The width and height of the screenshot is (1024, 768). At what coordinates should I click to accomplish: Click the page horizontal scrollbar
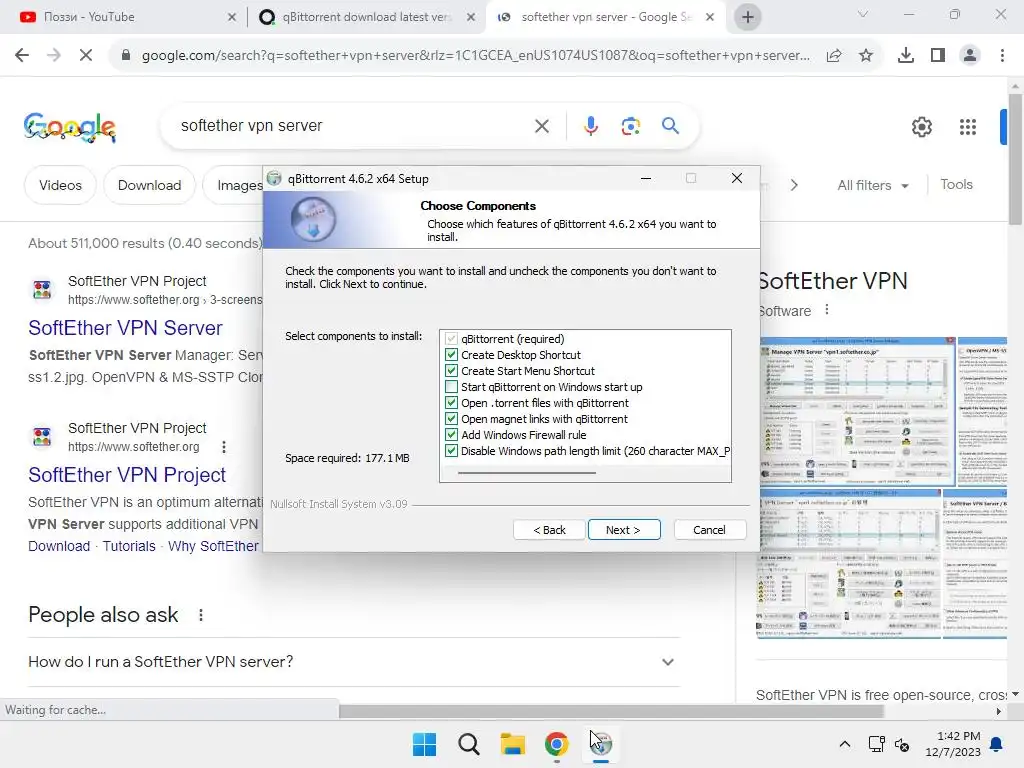point(611,711)
